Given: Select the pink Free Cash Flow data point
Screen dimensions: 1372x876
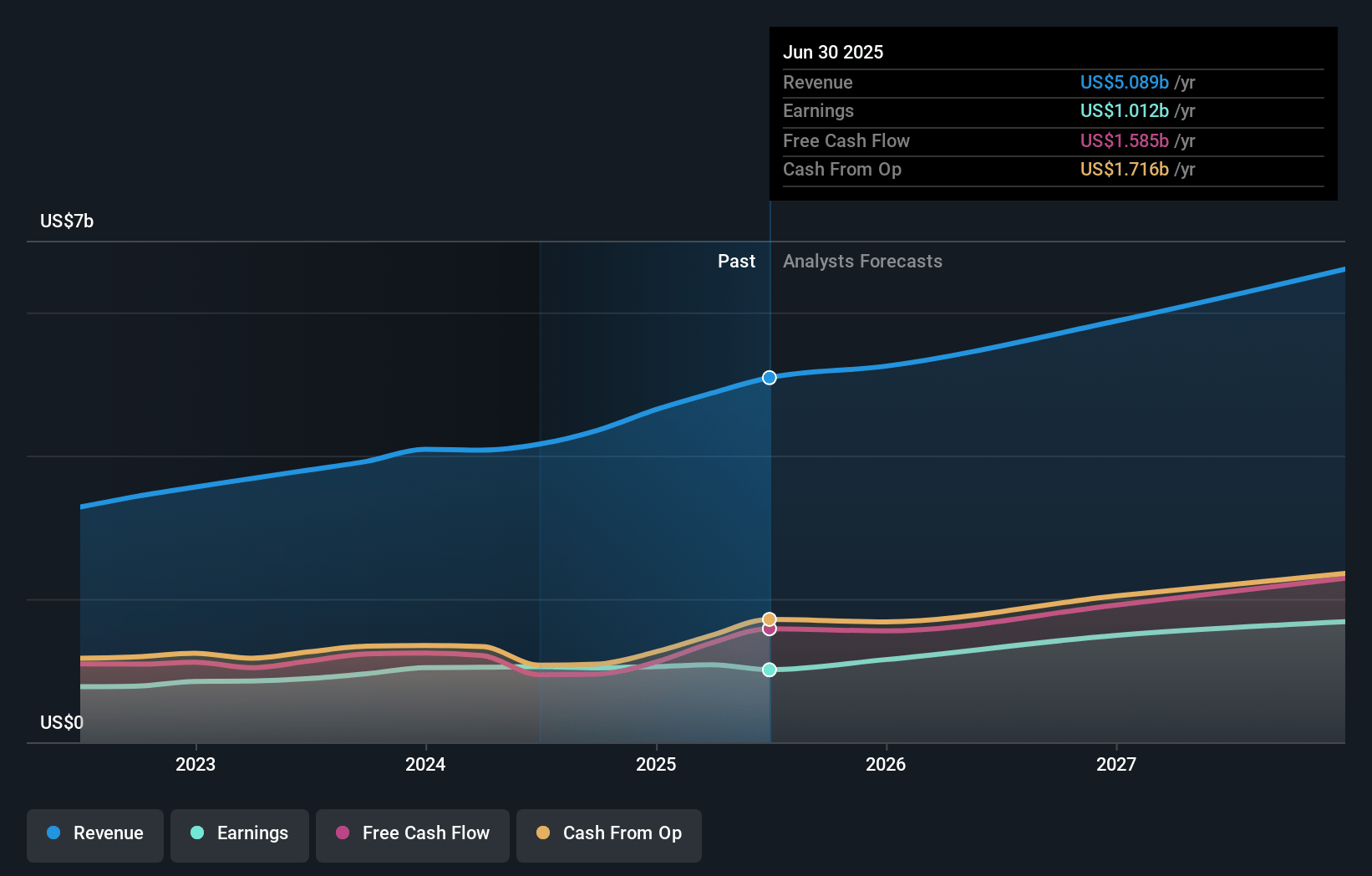Looking at the screenshot, I should (770, 629).
